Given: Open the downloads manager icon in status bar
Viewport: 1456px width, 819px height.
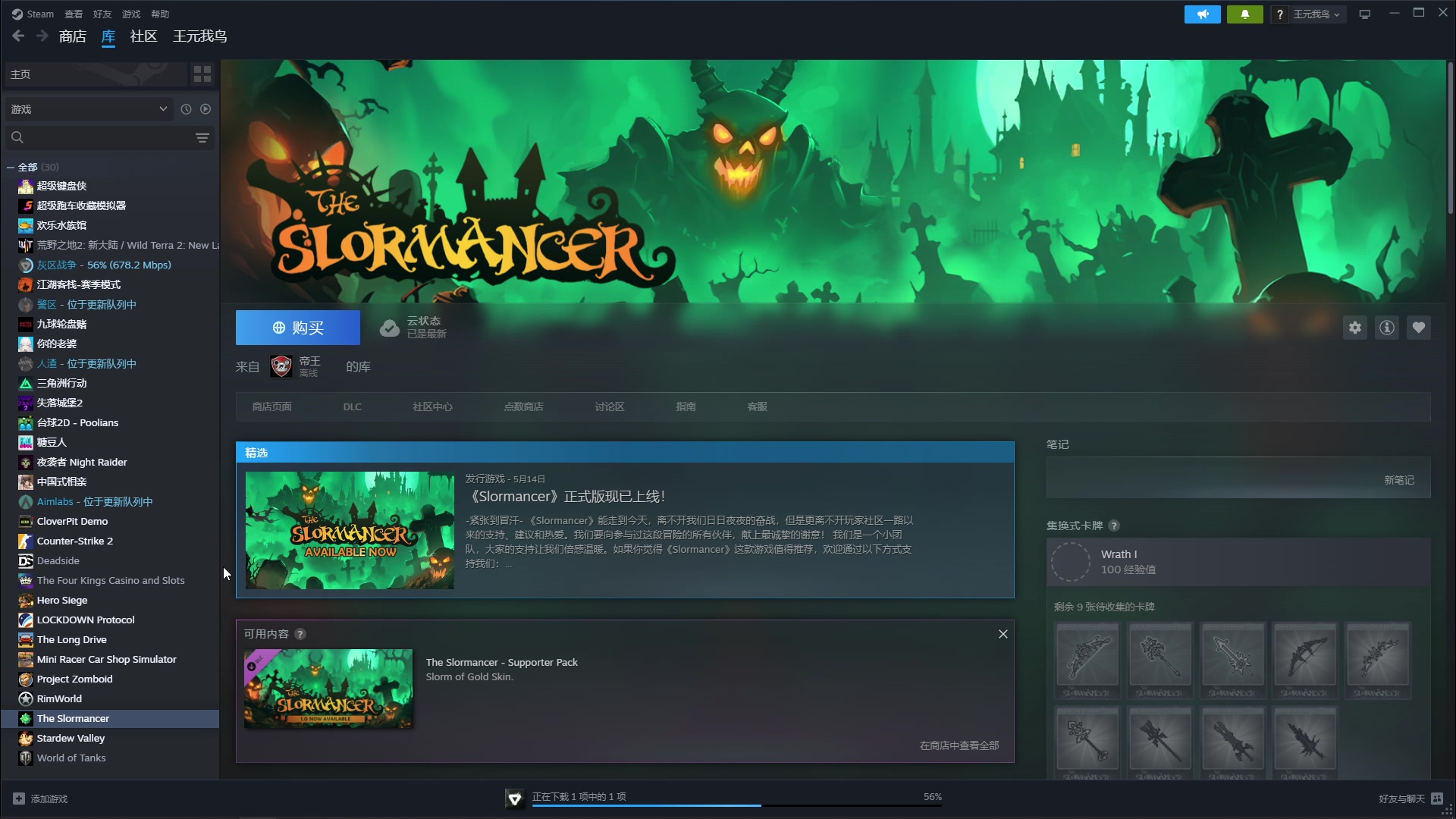Looking at the screenshot, I should tap(515, 799).
